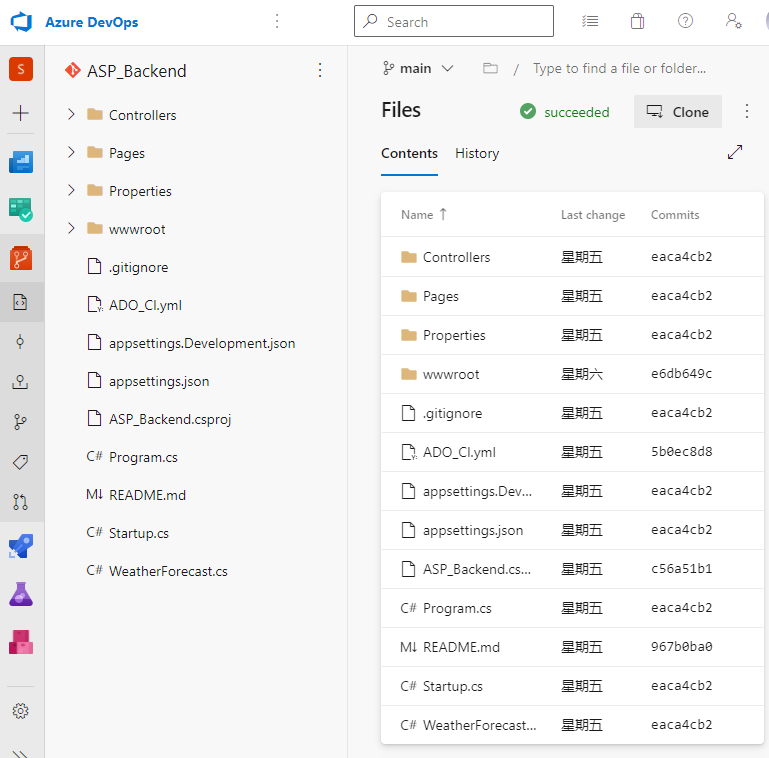The width and height of the screenshot is (769, 758).
Task: Select the Files sub-item icon in sidebar
Action: (20, 303)
